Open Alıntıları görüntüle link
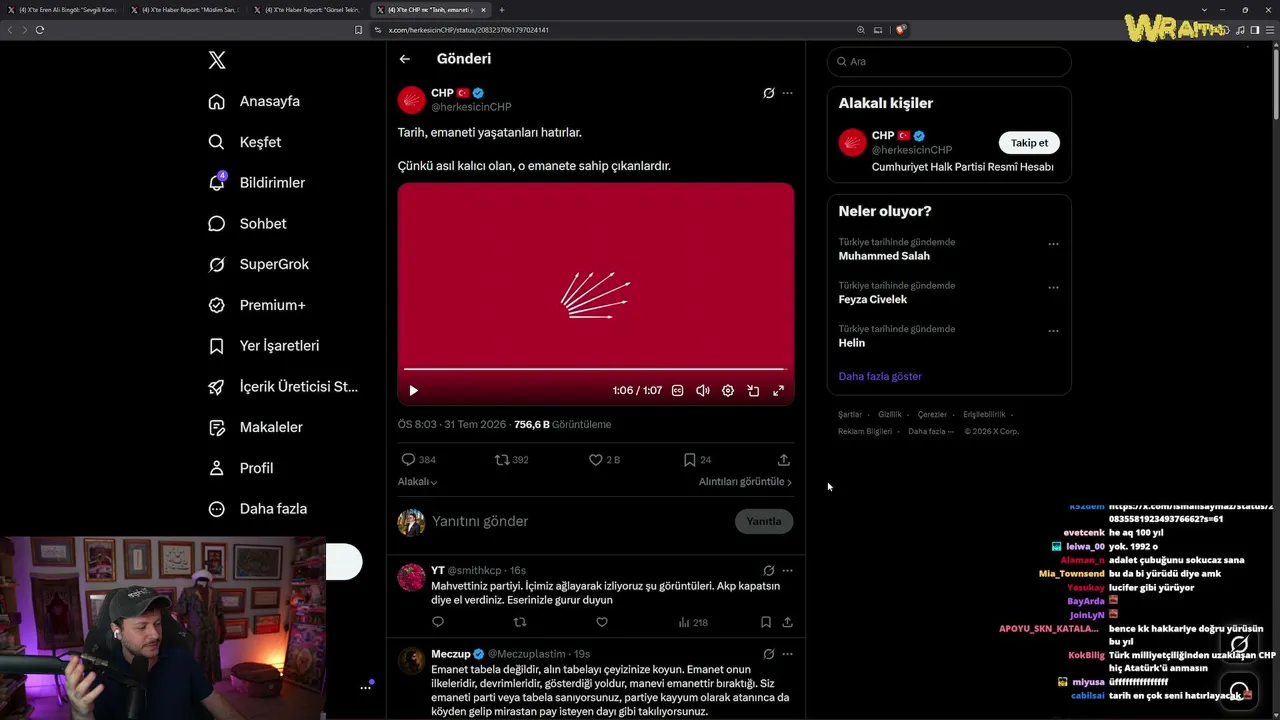1280x720 pixels. tap(745, 482)
